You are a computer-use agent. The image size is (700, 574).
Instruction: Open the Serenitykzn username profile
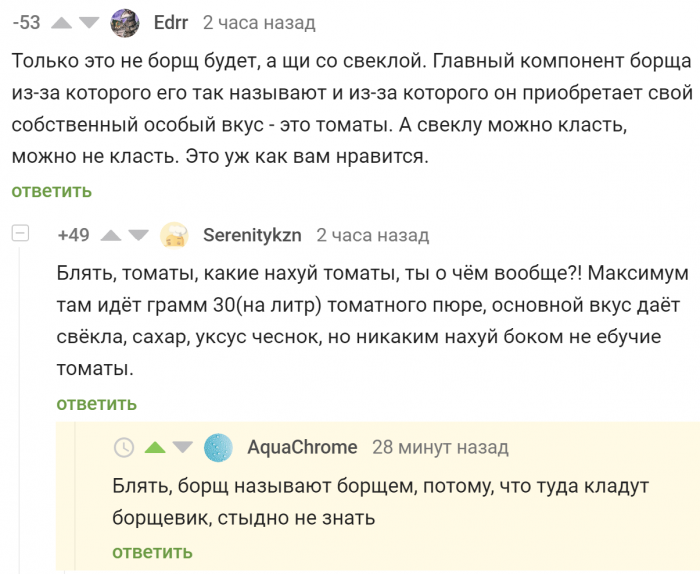(x=252, y=236)
